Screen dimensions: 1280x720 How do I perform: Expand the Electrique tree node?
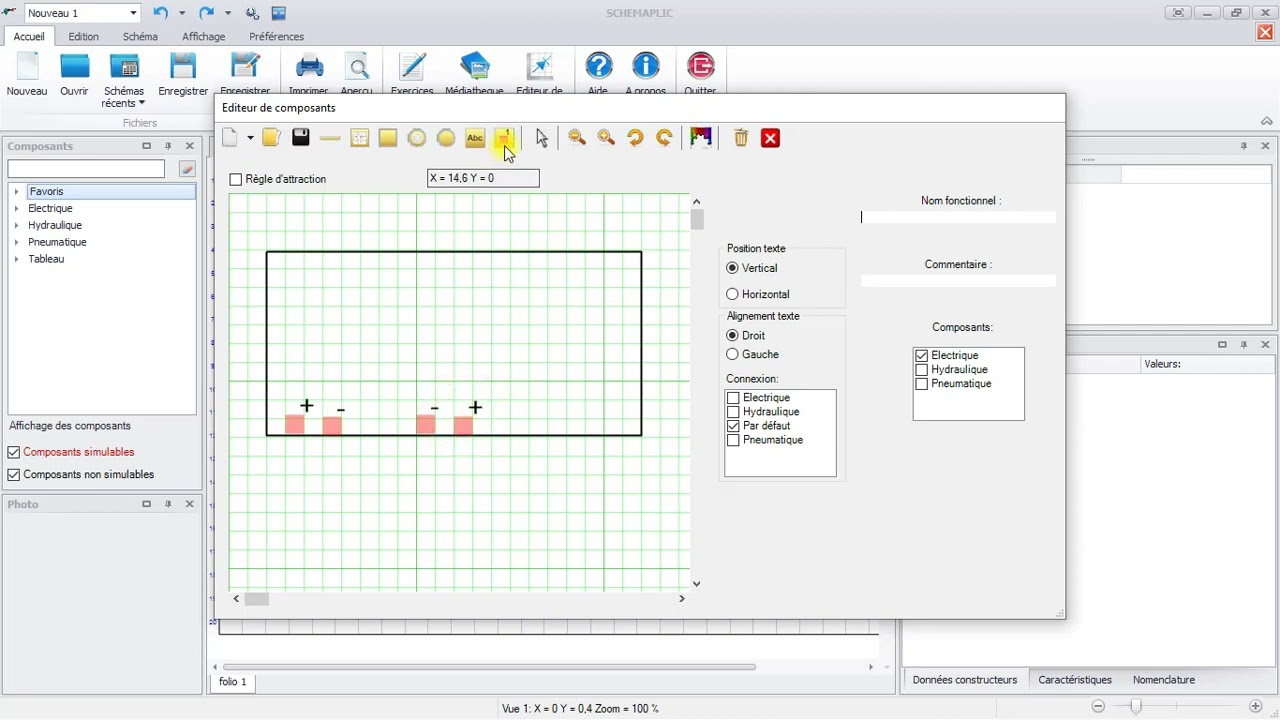(x=16, y=209)
